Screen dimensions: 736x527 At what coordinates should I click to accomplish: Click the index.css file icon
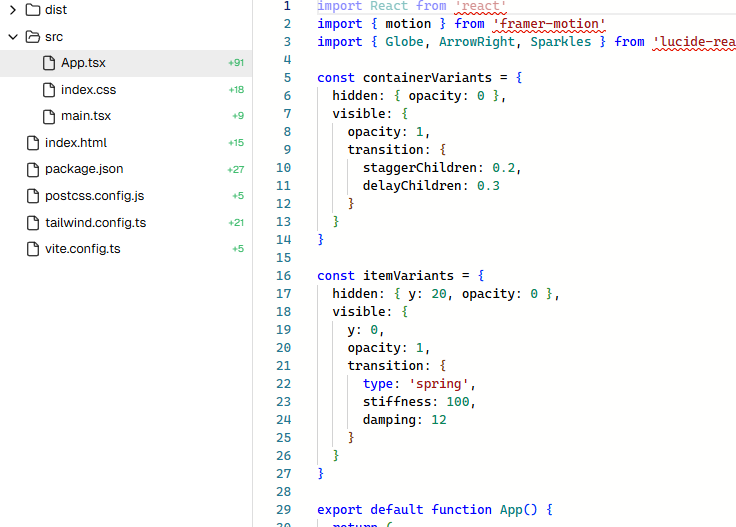(x=49, y=90)
